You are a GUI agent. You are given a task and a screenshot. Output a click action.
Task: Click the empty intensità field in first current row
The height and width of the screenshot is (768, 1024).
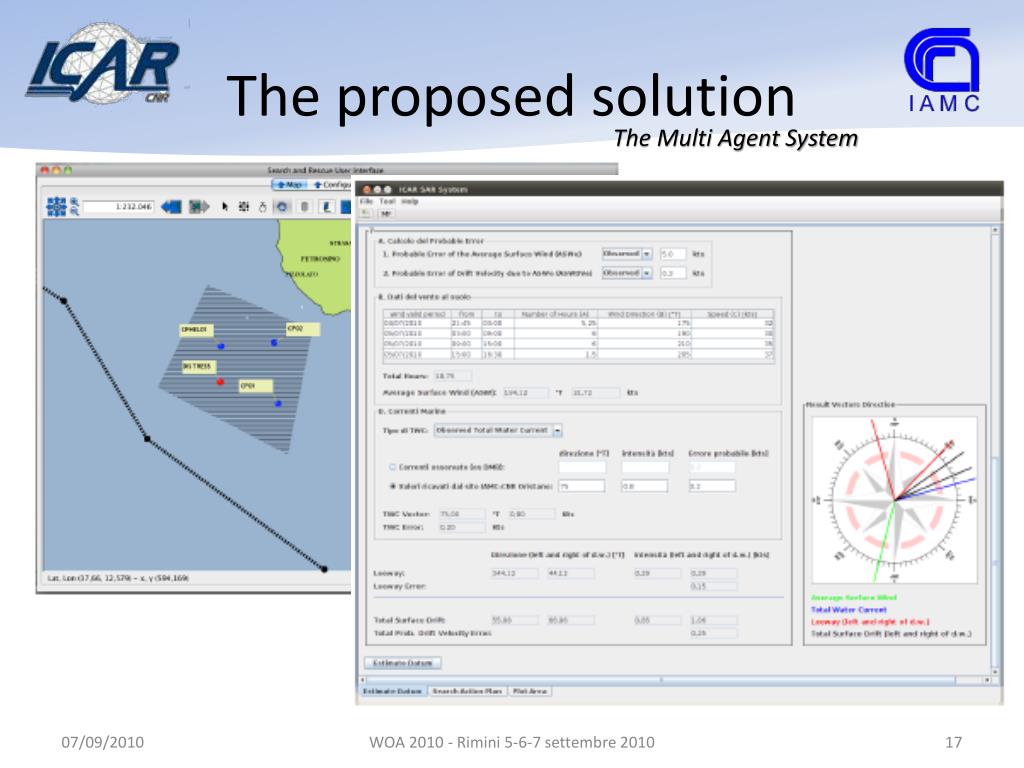click(x=645, y=467)
